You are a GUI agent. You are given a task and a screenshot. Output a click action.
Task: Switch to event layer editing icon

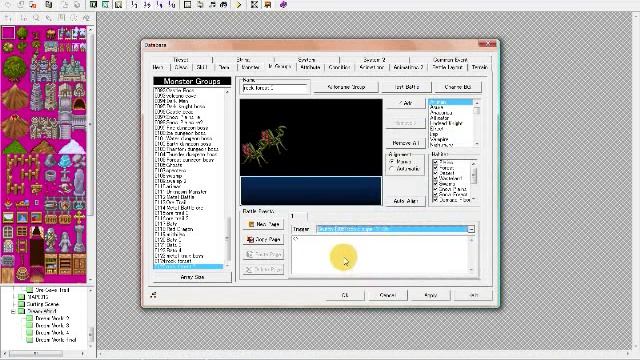coord(118,5)
